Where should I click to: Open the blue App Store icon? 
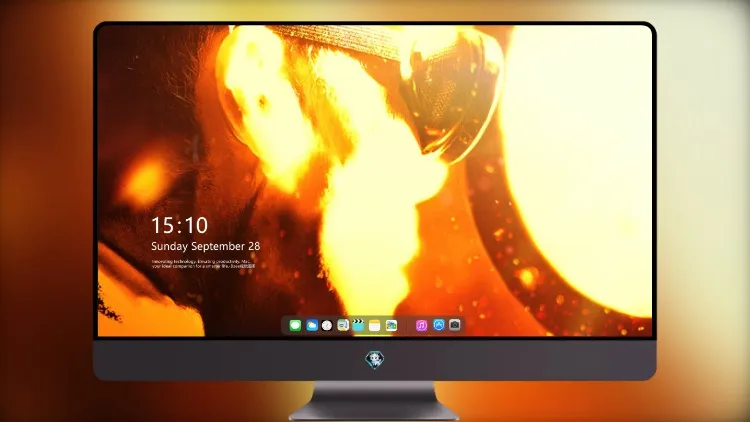tap(439, 325)
